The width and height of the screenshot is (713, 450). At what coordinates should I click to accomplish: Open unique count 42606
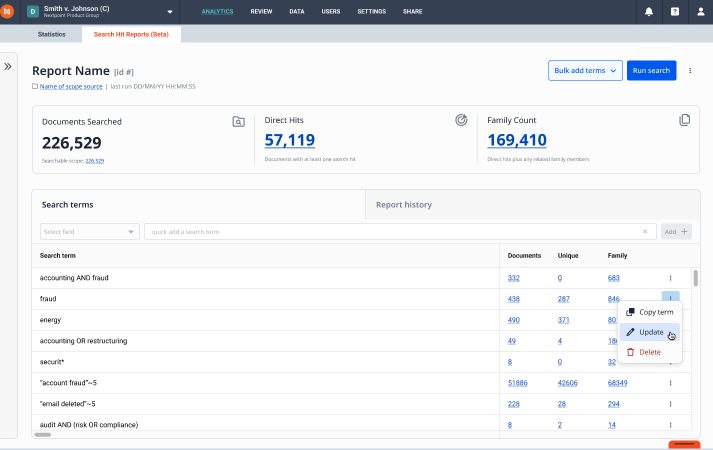click(567, 383)
